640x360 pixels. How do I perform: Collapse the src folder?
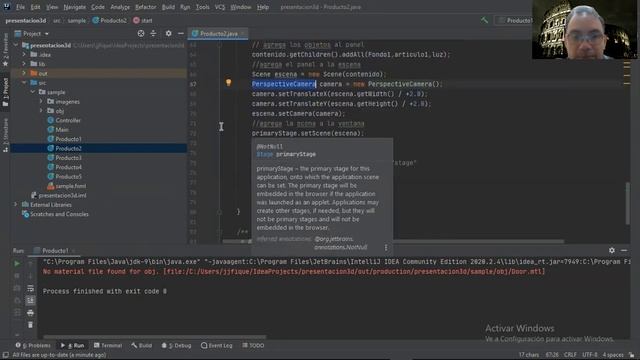pos(24,82)
